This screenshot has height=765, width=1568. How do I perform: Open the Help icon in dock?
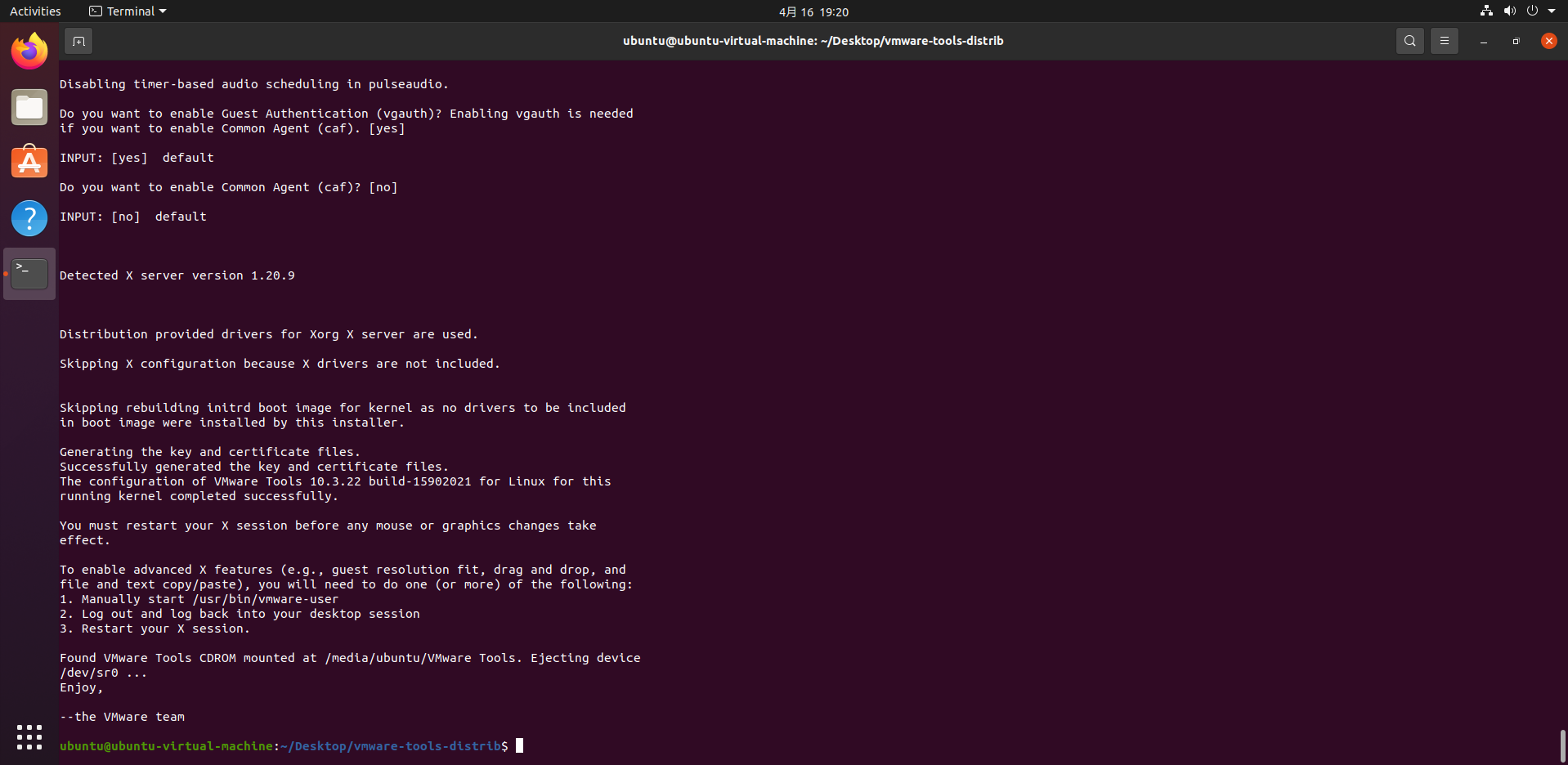pyautogui.click(x=29, y=218)
